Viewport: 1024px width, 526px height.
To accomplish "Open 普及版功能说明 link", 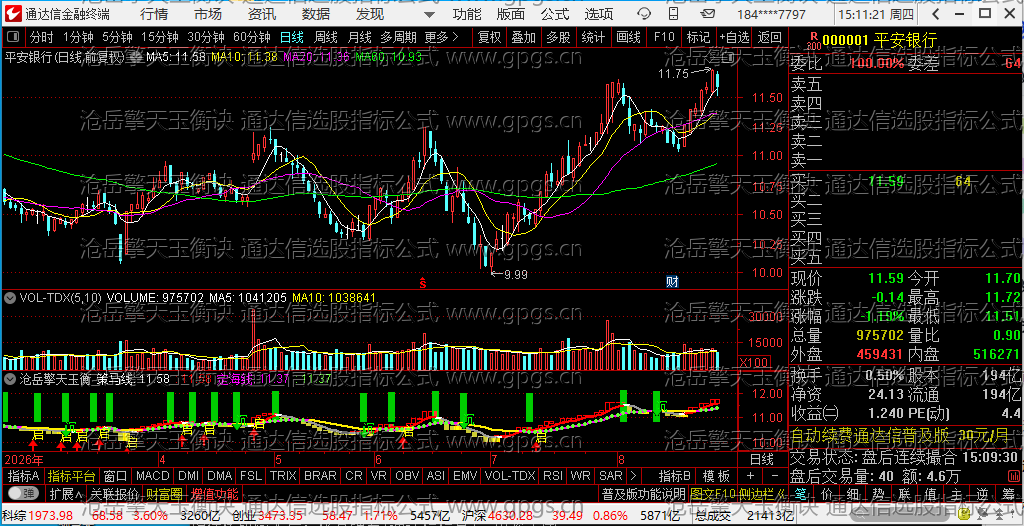I will click(x=643, y=493).
